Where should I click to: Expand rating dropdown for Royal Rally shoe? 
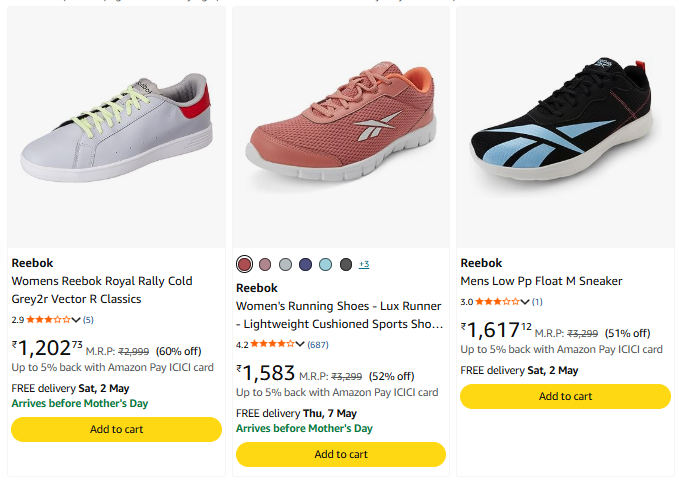click(x=77, y=320)
